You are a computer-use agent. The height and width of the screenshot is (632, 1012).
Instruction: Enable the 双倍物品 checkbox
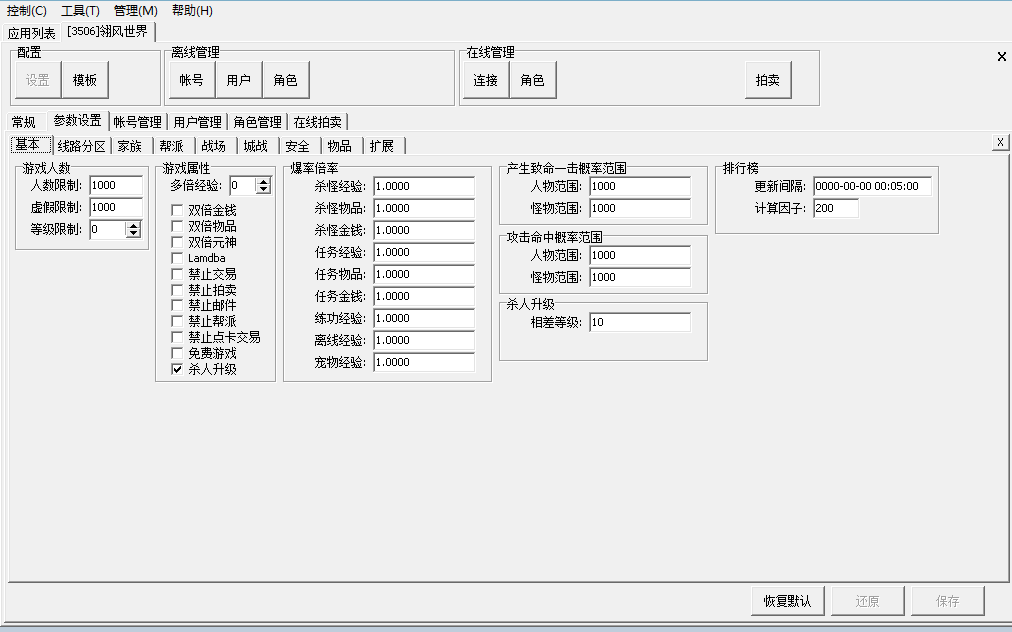point(177,226)
